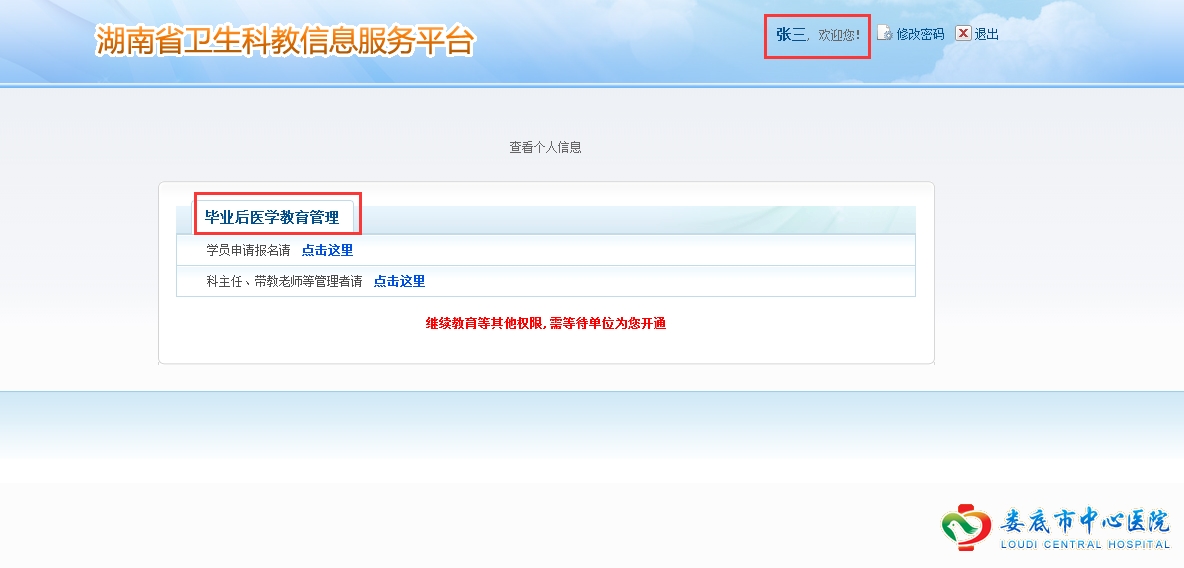This screenshot has height=568, width=1184.
Task: Select the 毕业后医学教育管理 tab
Action: 272,217
